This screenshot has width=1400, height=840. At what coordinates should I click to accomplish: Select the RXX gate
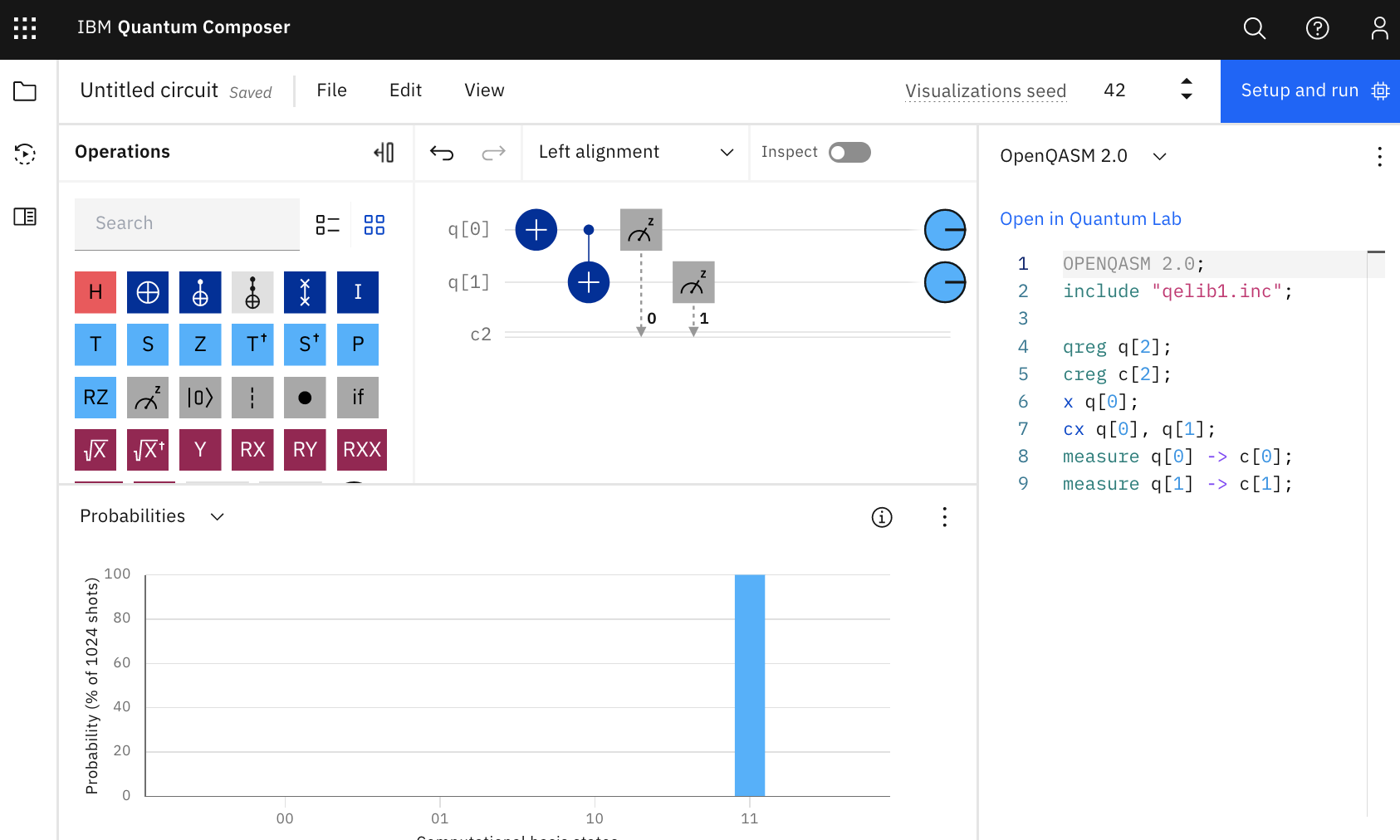point(362,450)
